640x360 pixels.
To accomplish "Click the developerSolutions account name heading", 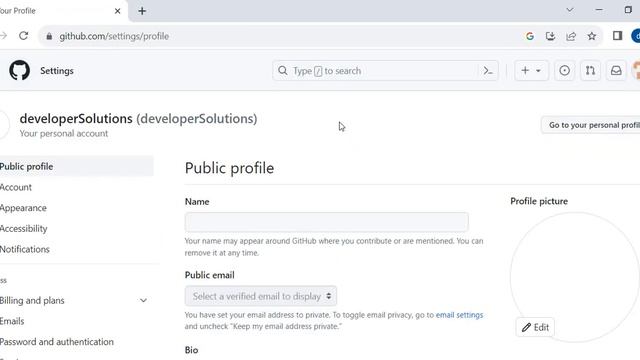I will [x=138, y=118].
